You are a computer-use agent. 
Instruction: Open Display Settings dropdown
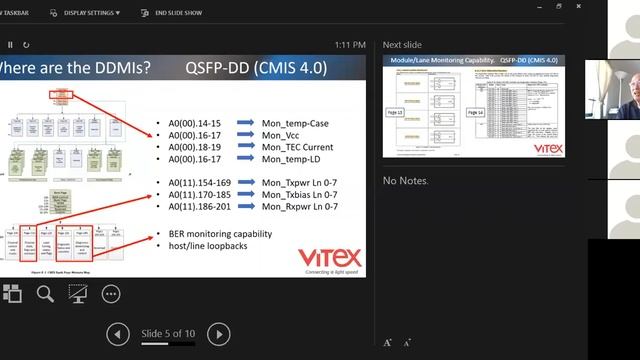(85, 13)
